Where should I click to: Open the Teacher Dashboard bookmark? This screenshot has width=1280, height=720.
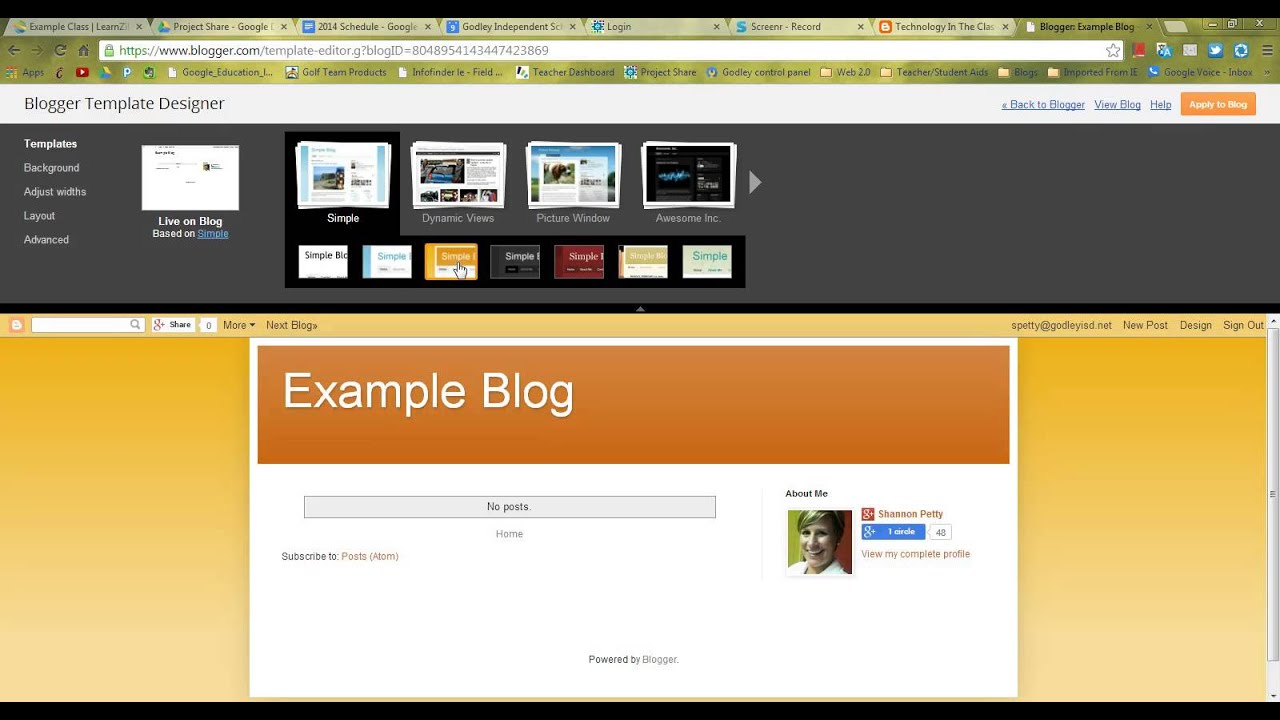tap(565, 72)
